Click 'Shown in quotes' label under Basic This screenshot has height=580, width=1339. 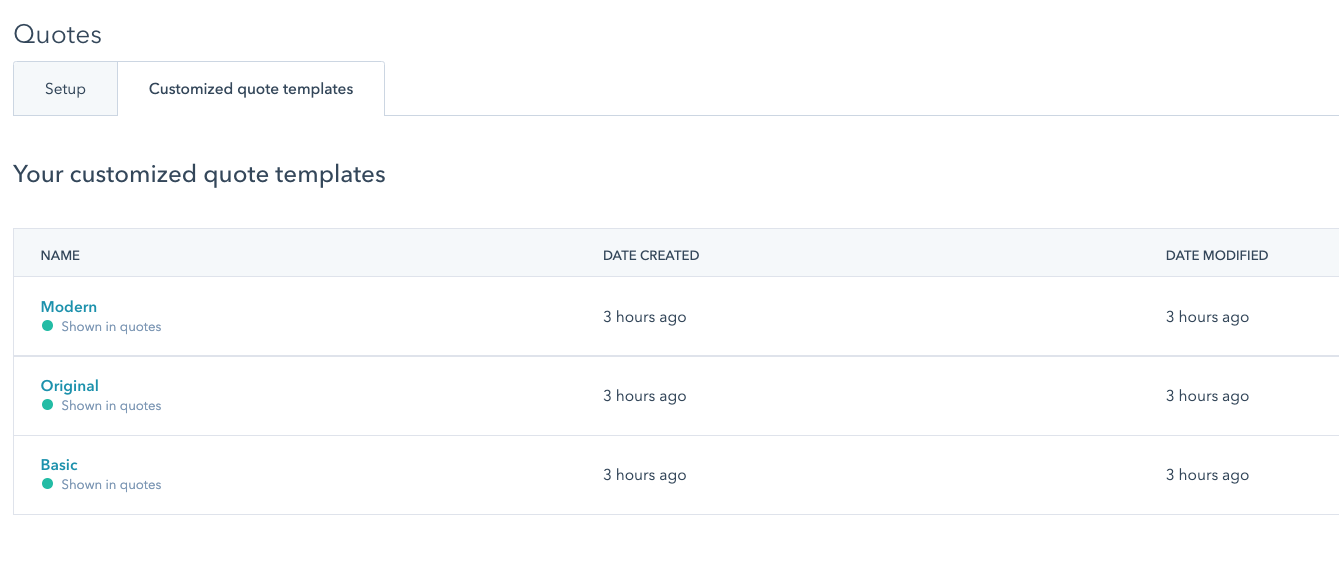pyautogui.click(x=111, y=485)
